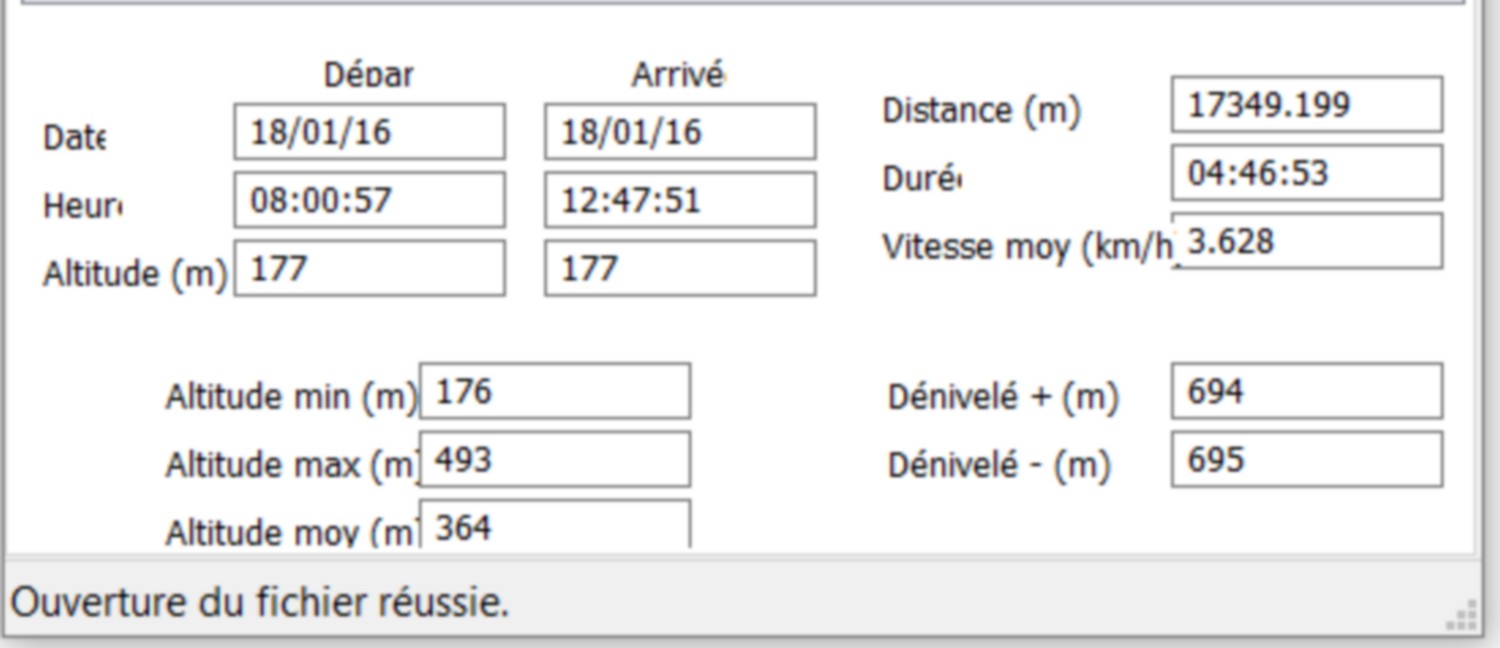Select the Distance (m) value field
The height and width of the screenshot is (648, 1500).
[1307, 104]
